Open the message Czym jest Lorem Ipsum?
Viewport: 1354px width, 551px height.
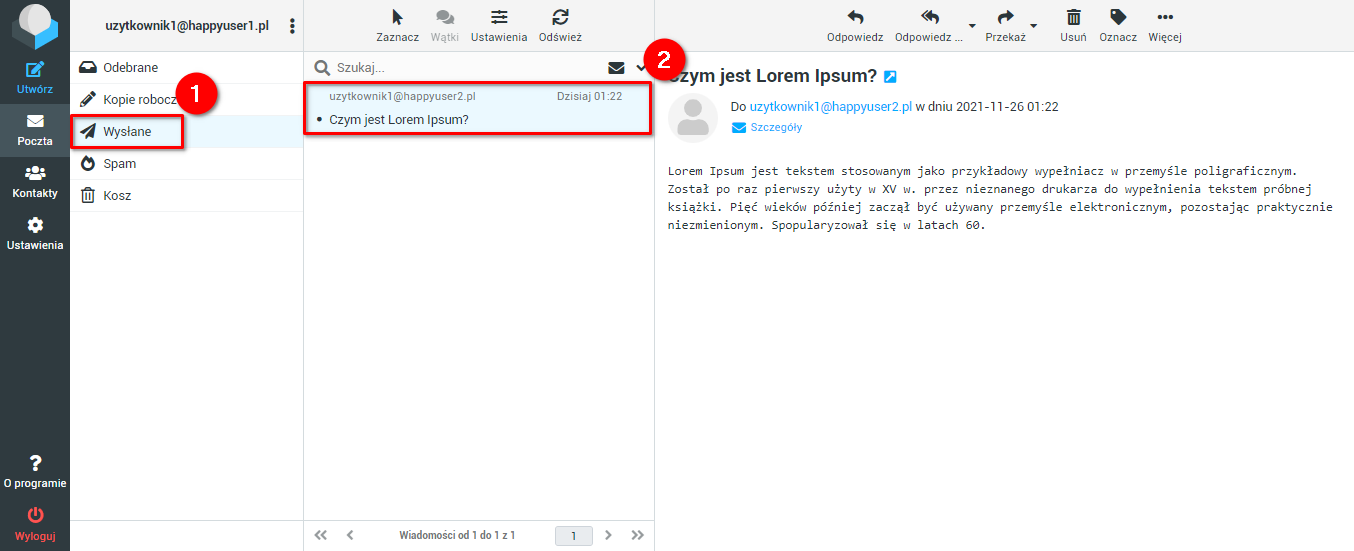[398, 120]
